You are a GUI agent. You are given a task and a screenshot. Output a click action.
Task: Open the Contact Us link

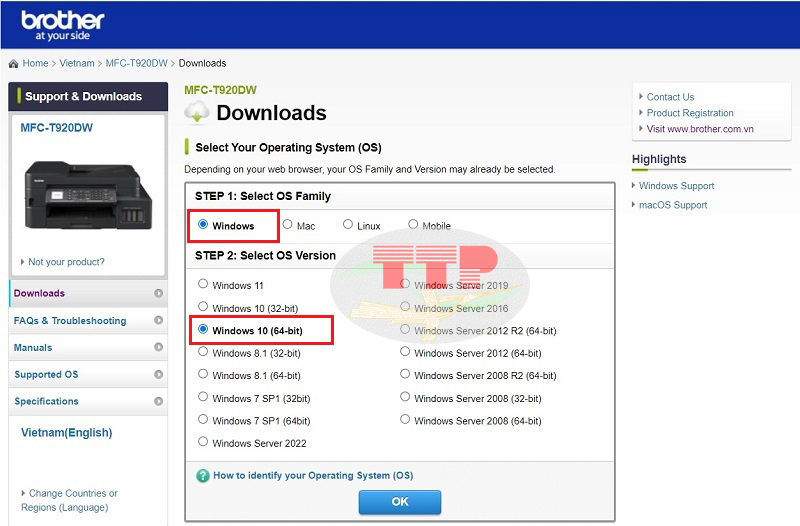[670, 97]
